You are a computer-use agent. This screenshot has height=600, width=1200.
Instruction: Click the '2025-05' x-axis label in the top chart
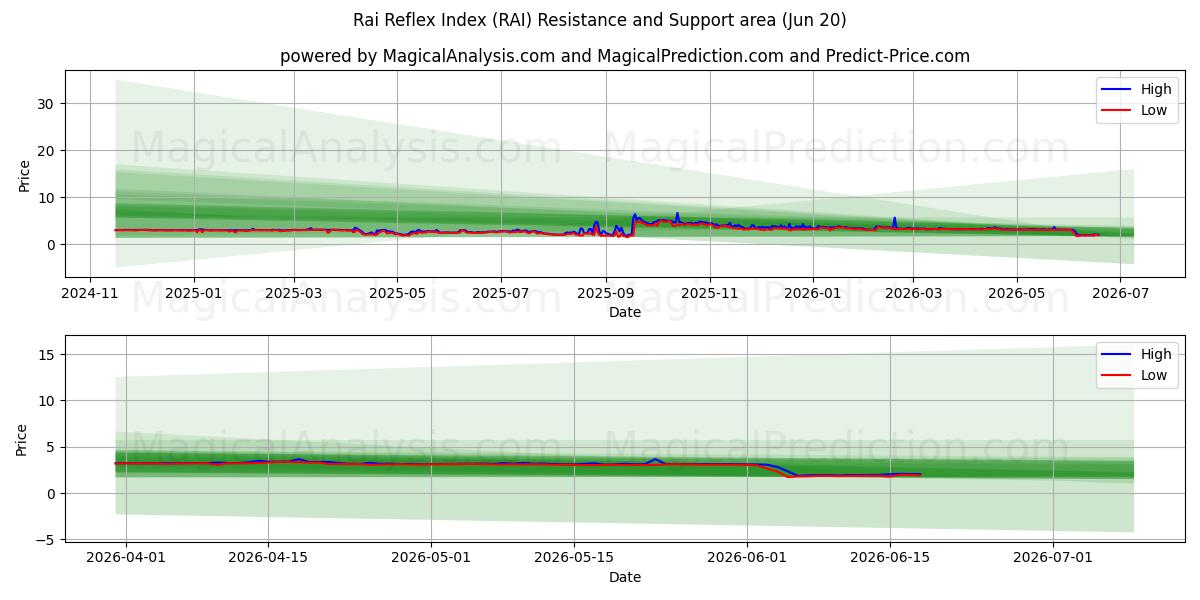pos(397,295)
